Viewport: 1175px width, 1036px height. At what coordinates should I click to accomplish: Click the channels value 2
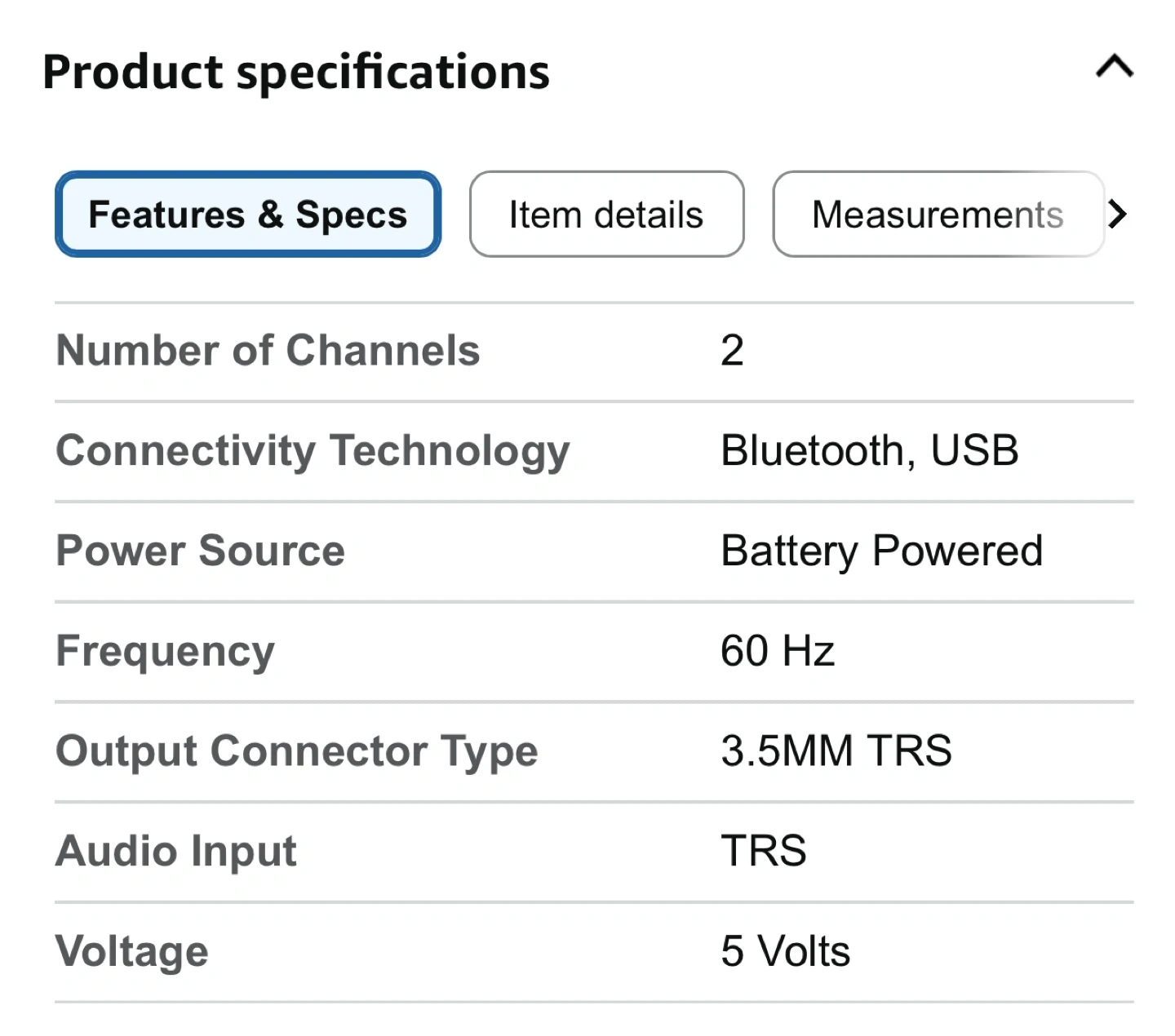732,351
